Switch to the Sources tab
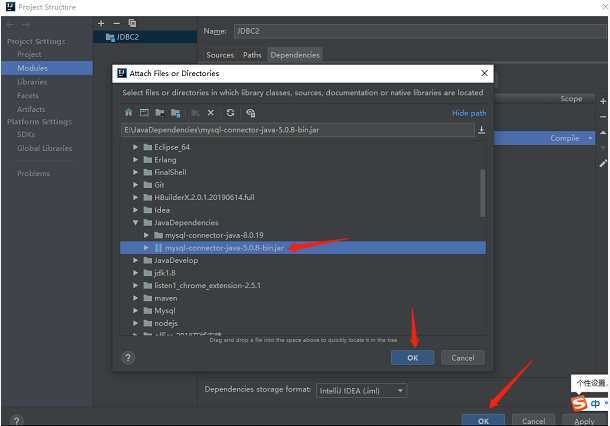 point(220,55)
